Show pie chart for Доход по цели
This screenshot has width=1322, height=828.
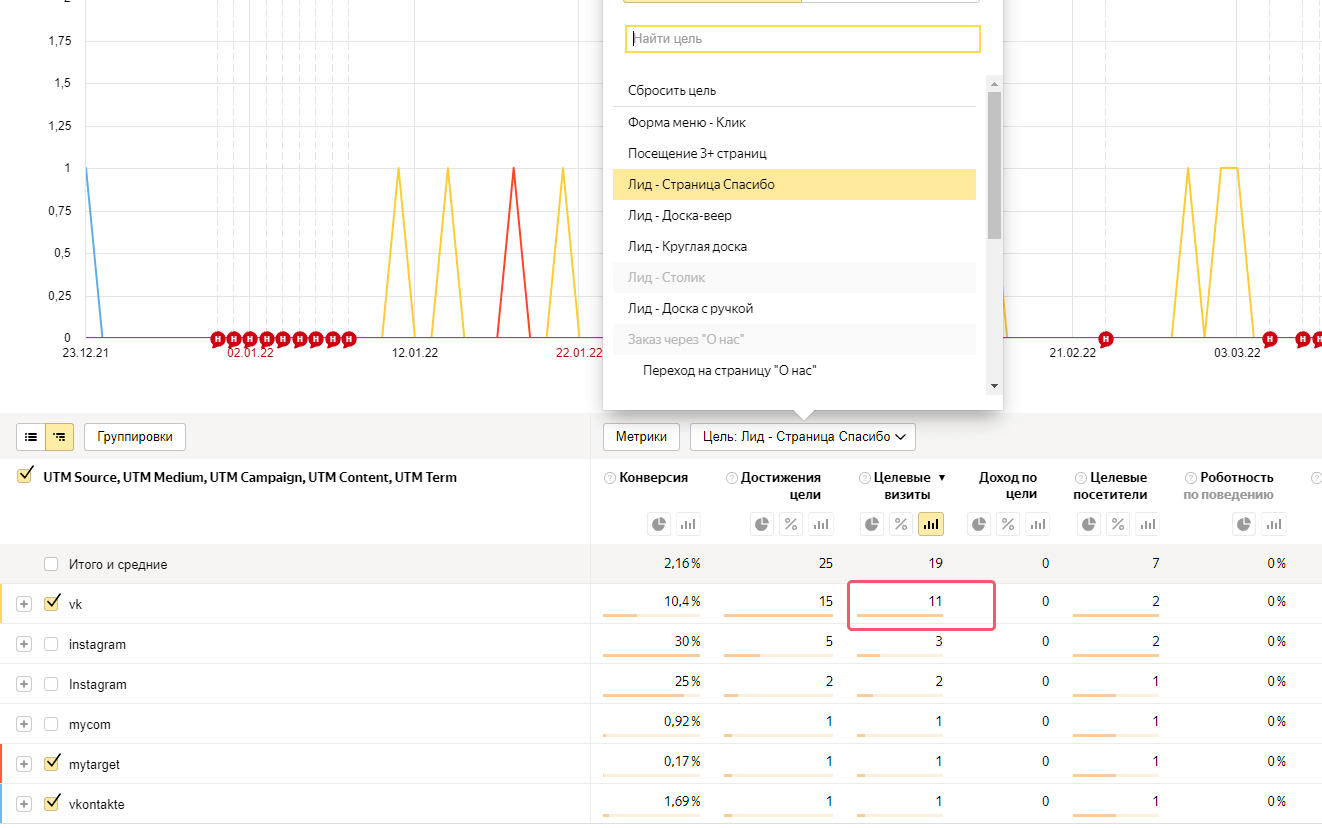pyautogui.click(x=981, y=524)
